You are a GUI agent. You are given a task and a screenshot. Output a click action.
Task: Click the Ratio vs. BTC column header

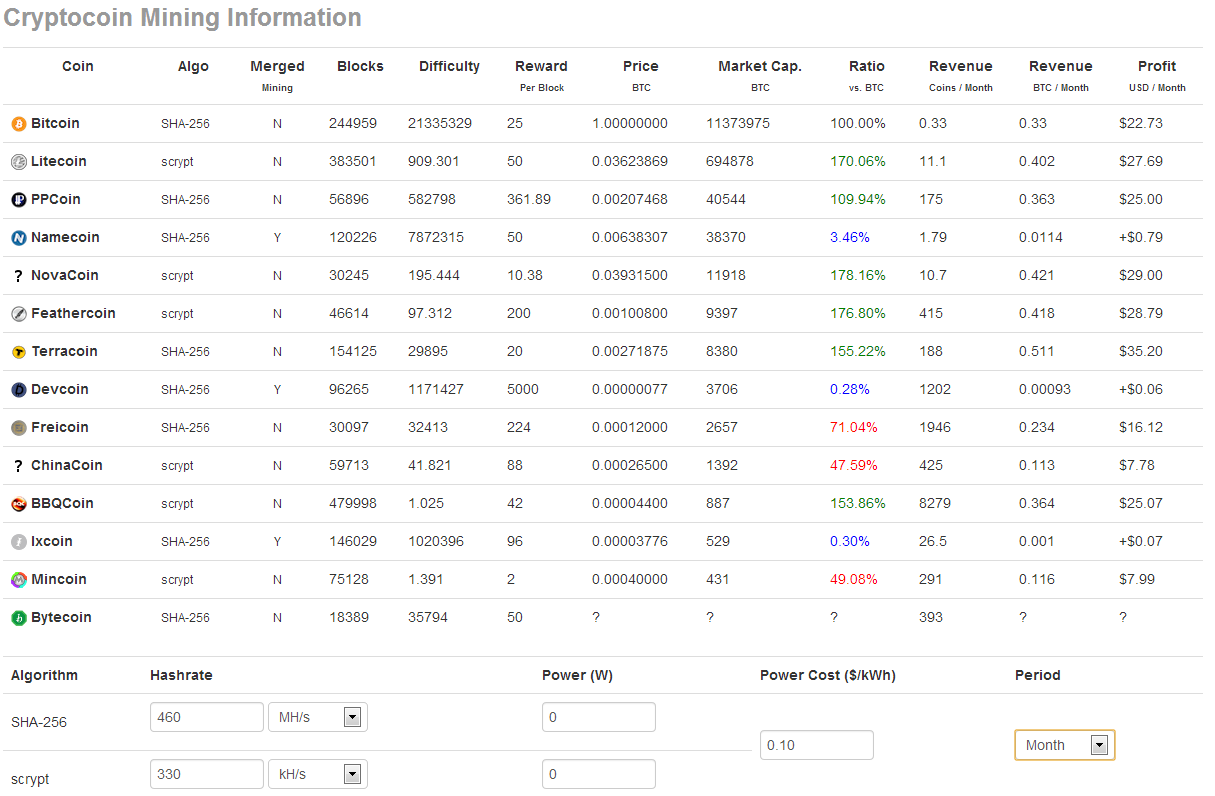pos(867,75)
